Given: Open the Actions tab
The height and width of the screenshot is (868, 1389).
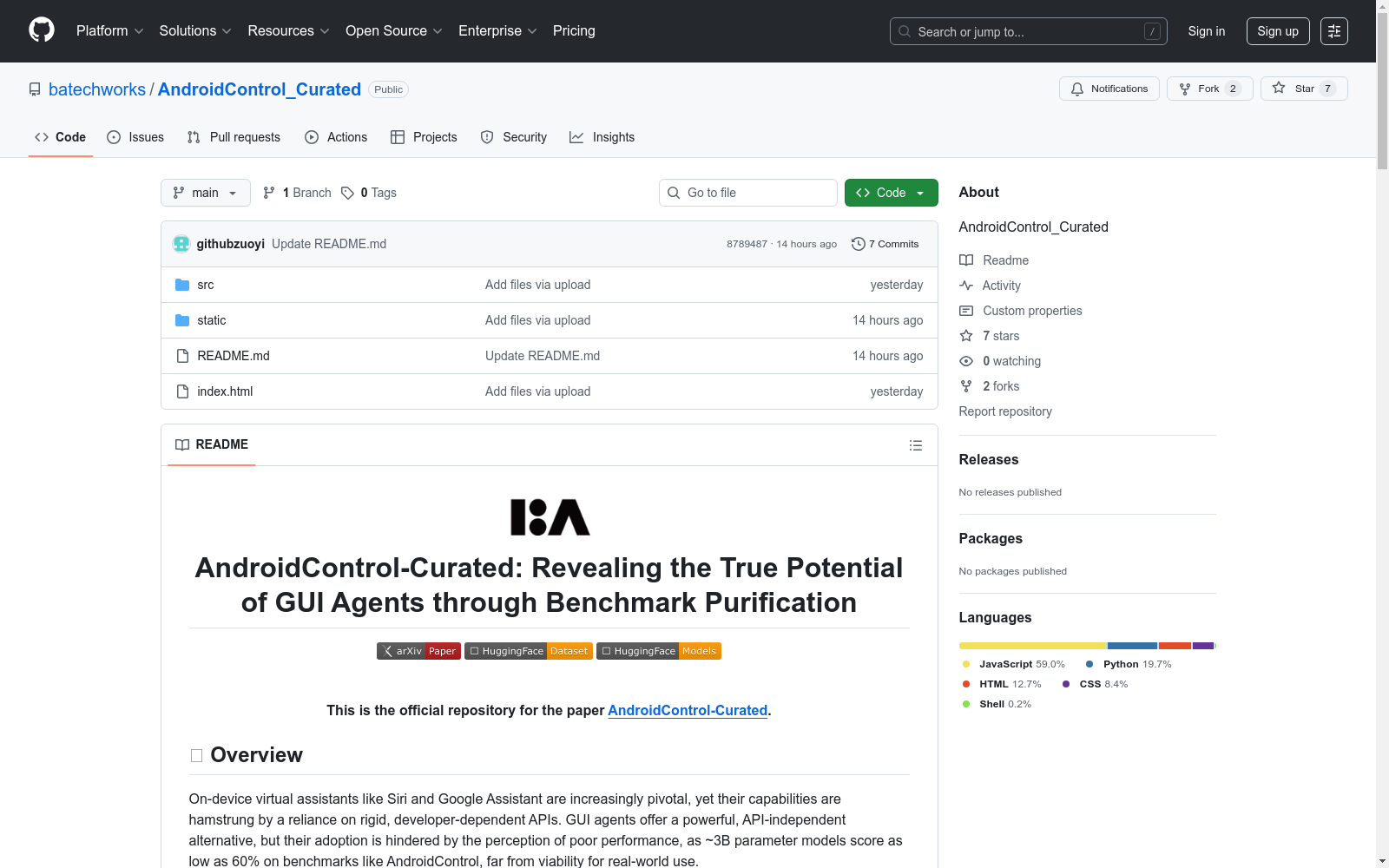Looking at the screenshot, I should (336, 137).
